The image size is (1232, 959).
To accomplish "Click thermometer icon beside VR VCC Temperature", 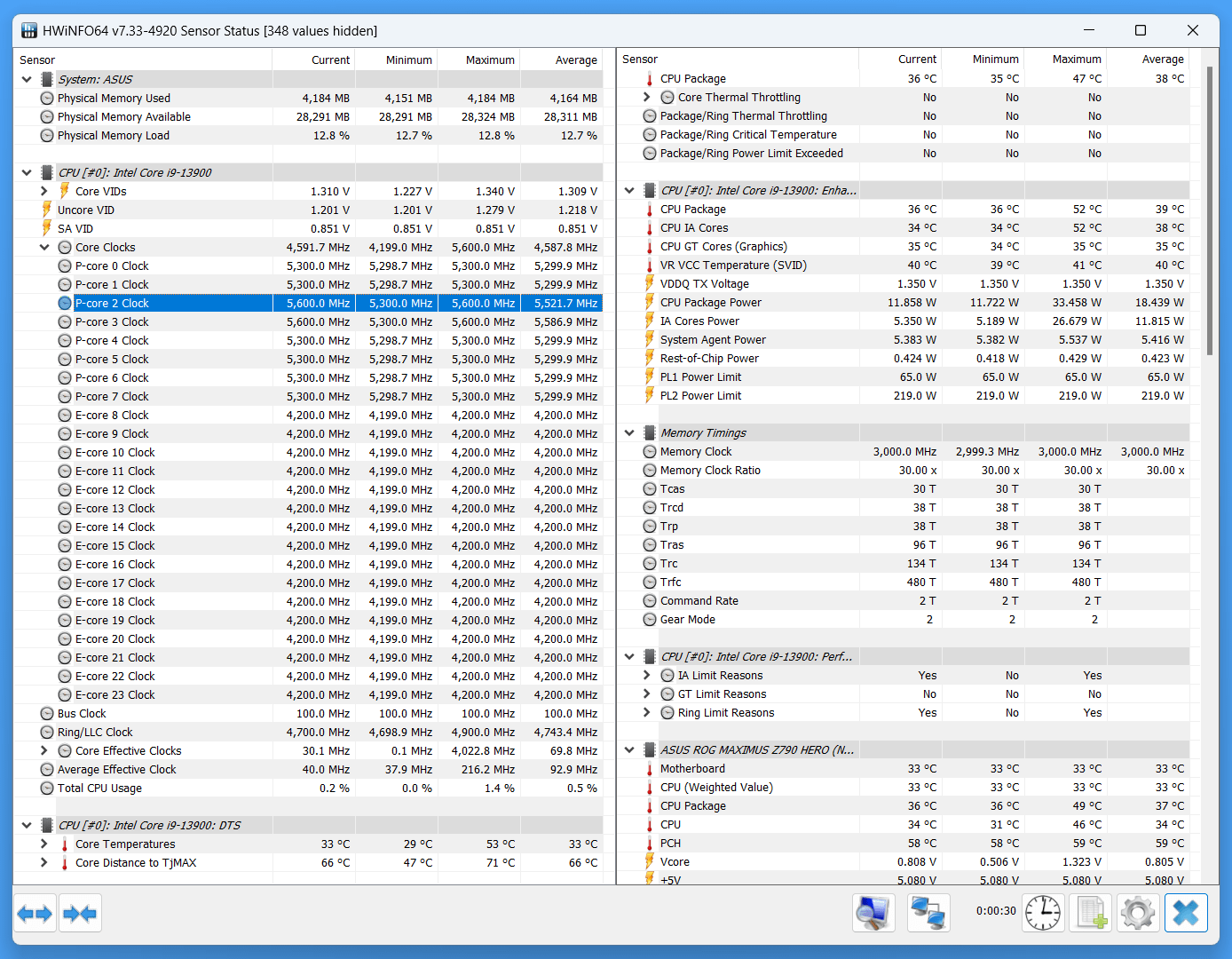I will click(650, 266).
